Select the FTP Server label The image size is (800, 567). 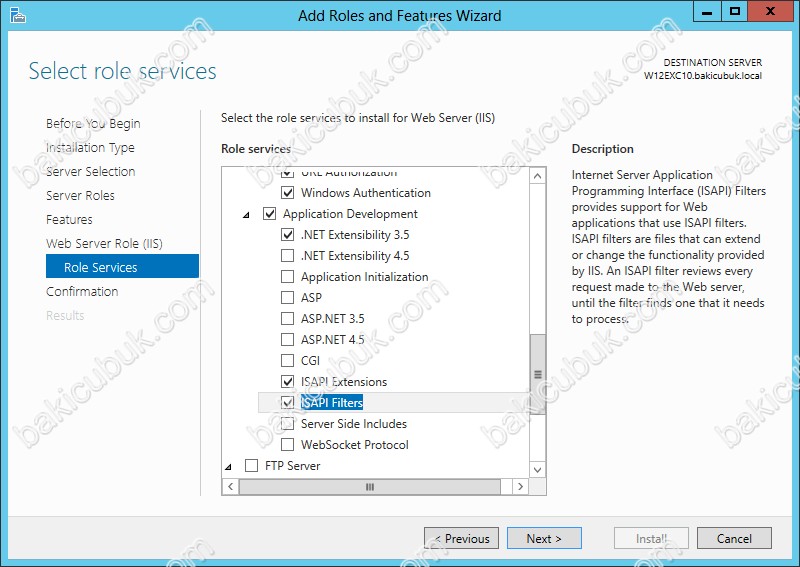tap(292, 465)
